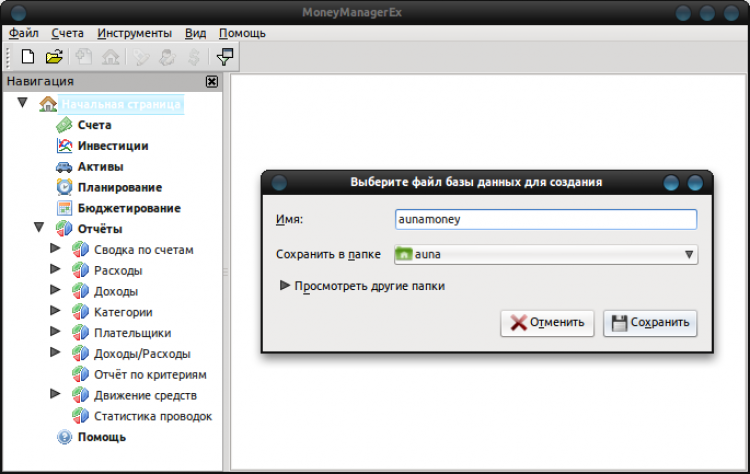The image size is (750, 474).
Task: Select the Движение средств report item
Action: (145, 396)
